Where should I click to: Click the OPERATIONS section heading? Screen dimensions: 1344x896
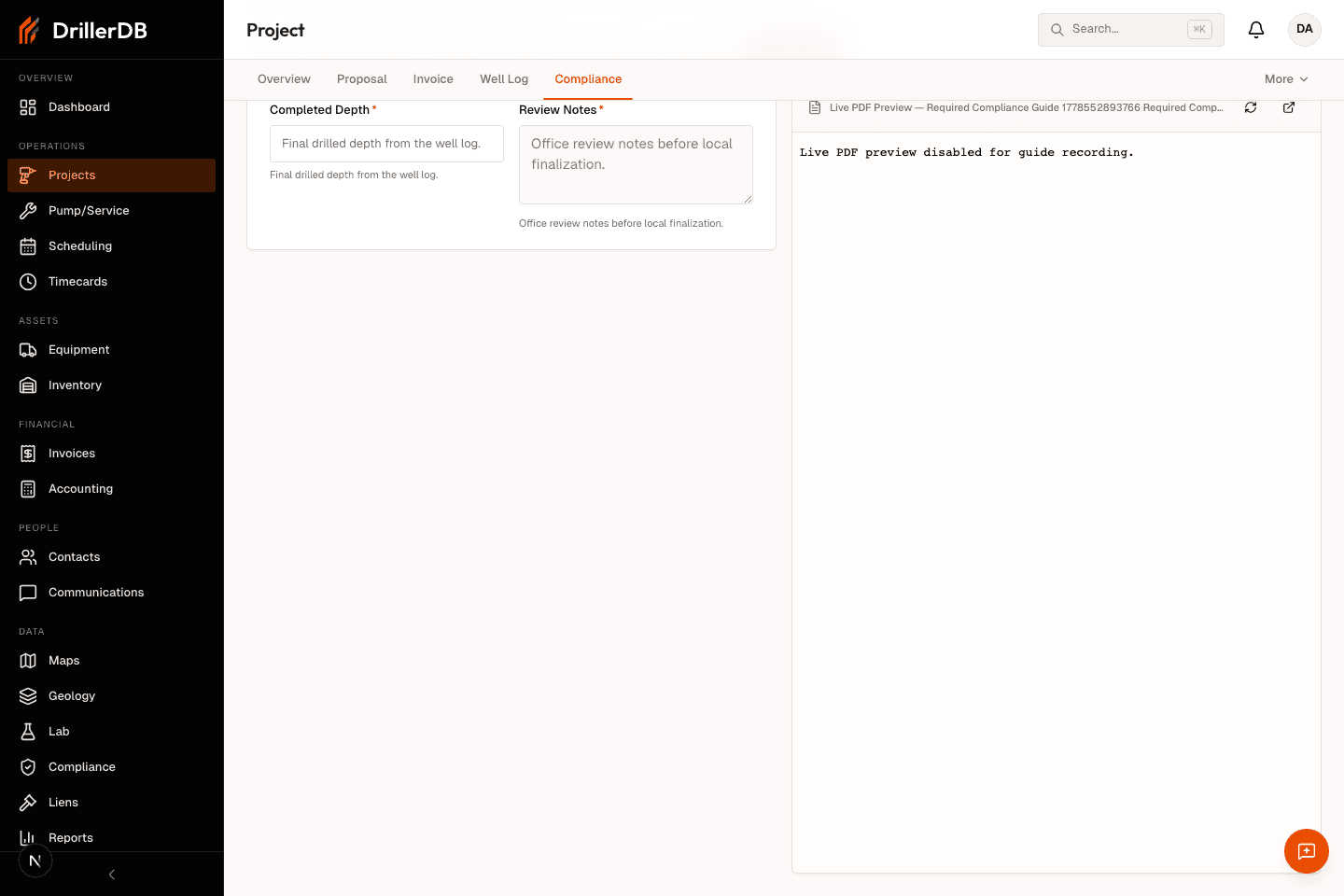[x=51, y=147]
